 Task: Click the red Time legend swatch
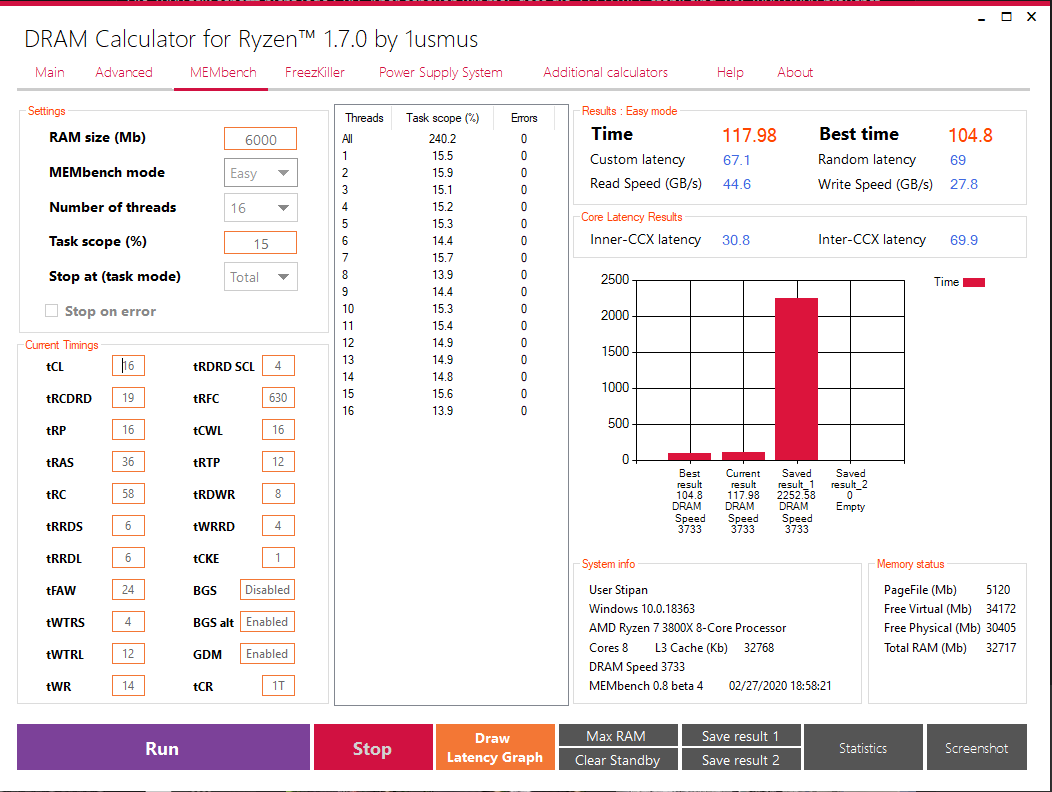click(974, 282)
